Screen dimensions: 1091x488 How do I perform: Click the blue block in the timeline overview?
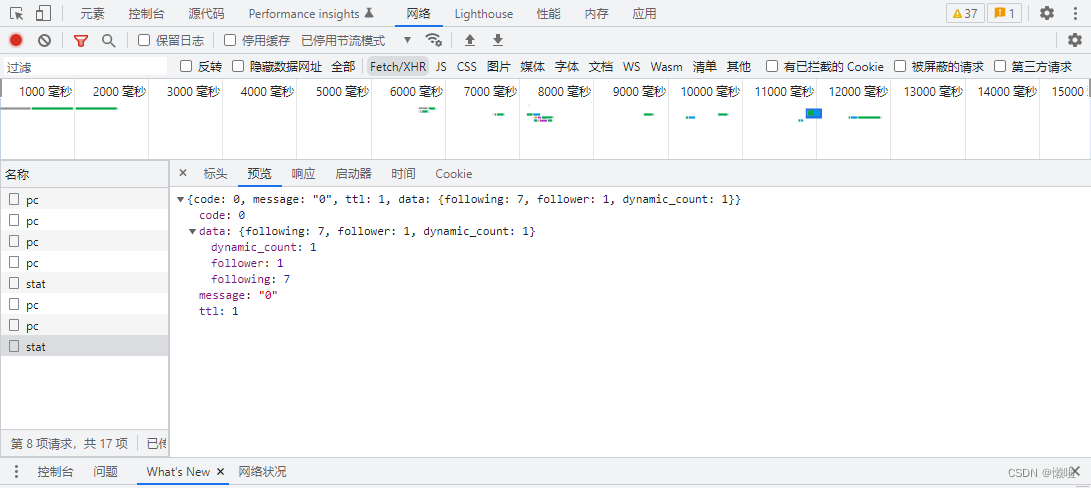tap(813, 113)
